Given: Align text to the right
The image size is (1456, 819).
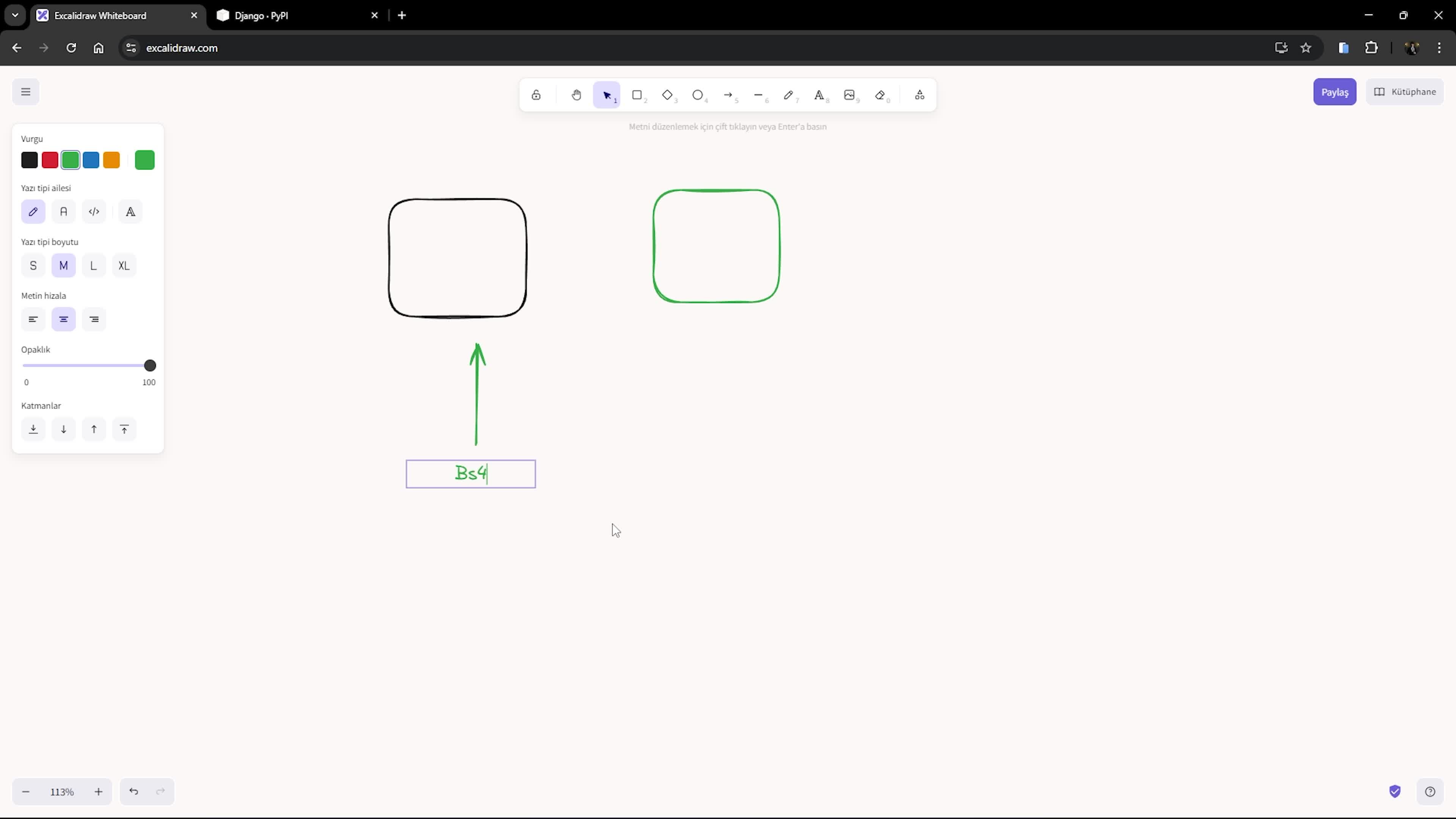Looking at the screenshot, I should click(x=94, y=319).
